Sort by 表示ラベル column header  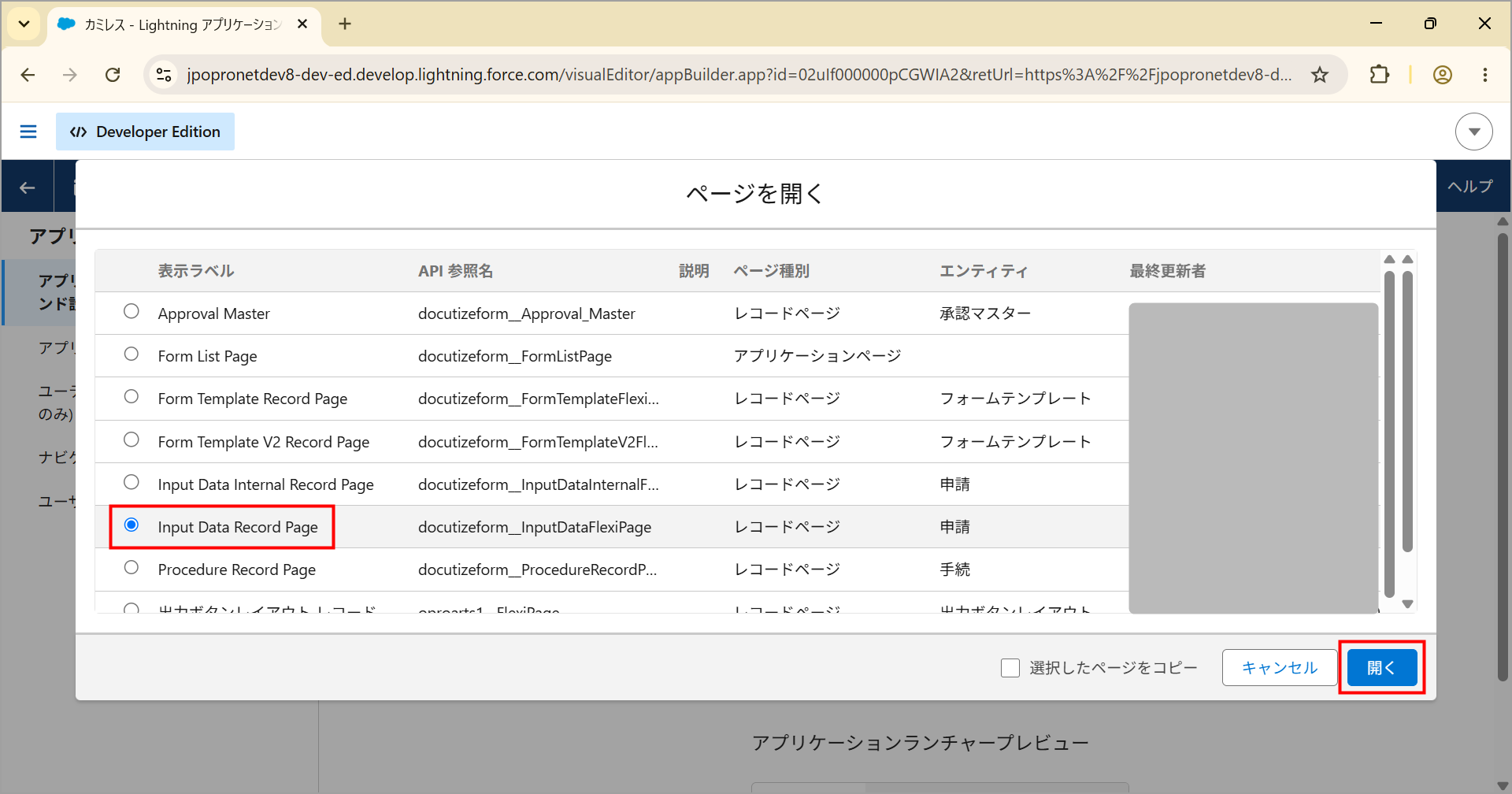click(x=196, y=271)
